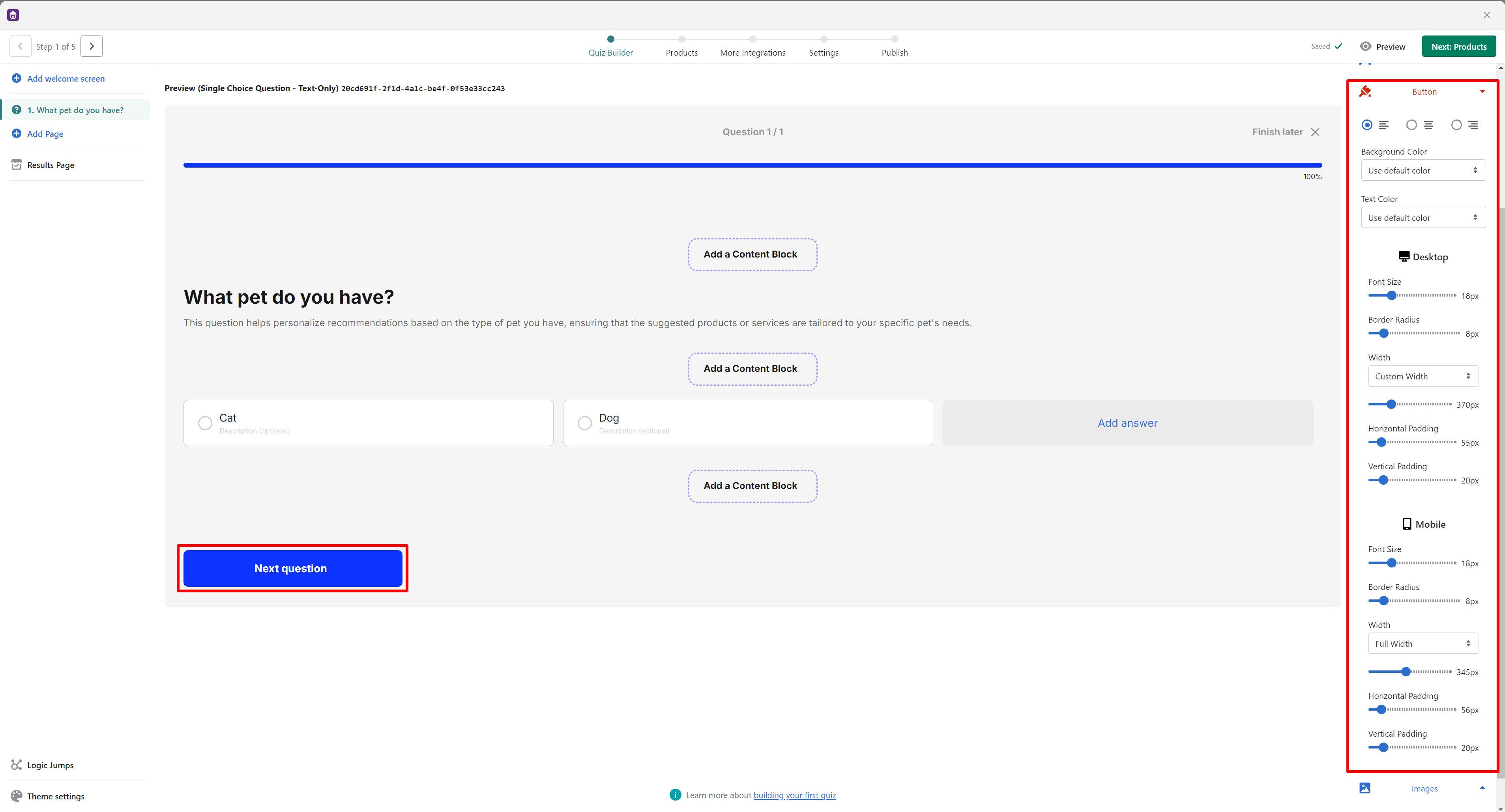
Task: Click the Results Page calendar icon
Action: (16, 164)
